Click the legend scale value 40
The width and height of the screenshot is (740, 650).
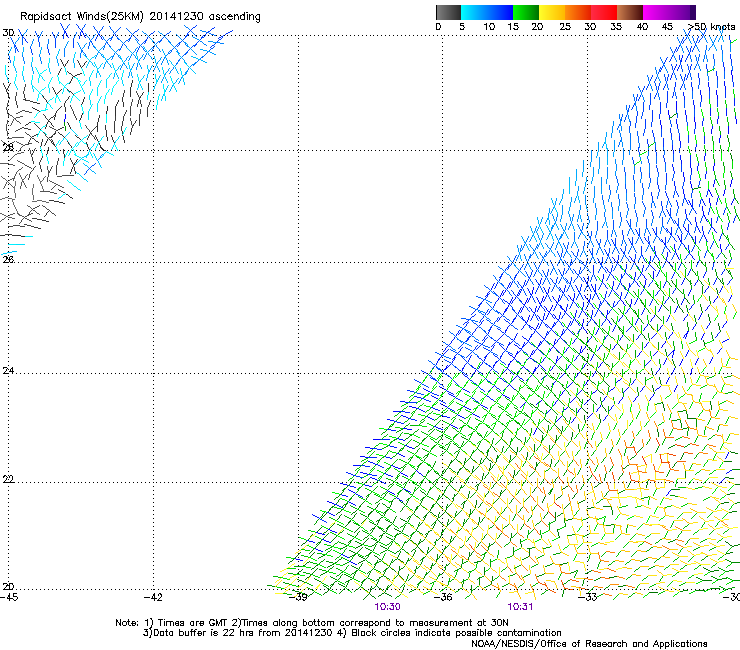(642, 27)
